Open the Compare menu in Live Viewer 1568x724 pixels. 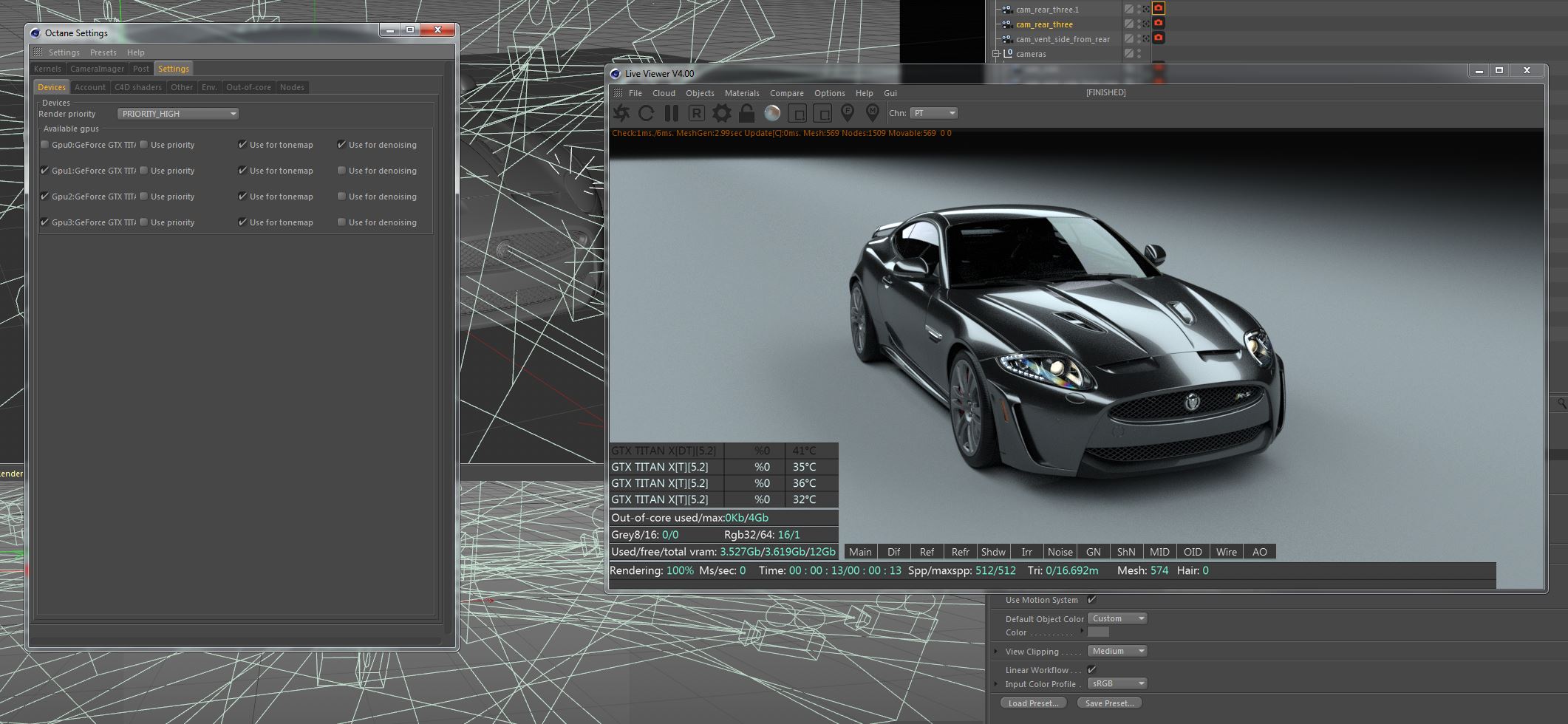coord(787,93)
